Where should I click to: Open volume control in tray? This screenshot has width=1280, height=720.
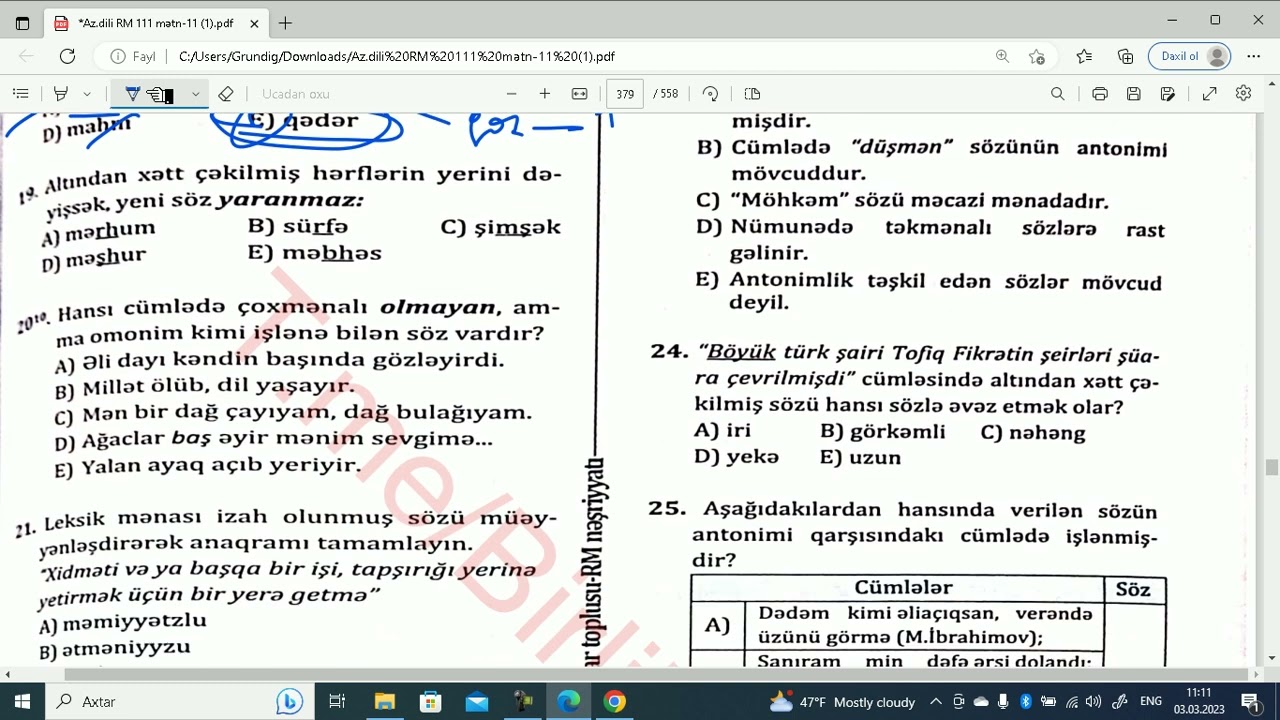click(1092, 702)
